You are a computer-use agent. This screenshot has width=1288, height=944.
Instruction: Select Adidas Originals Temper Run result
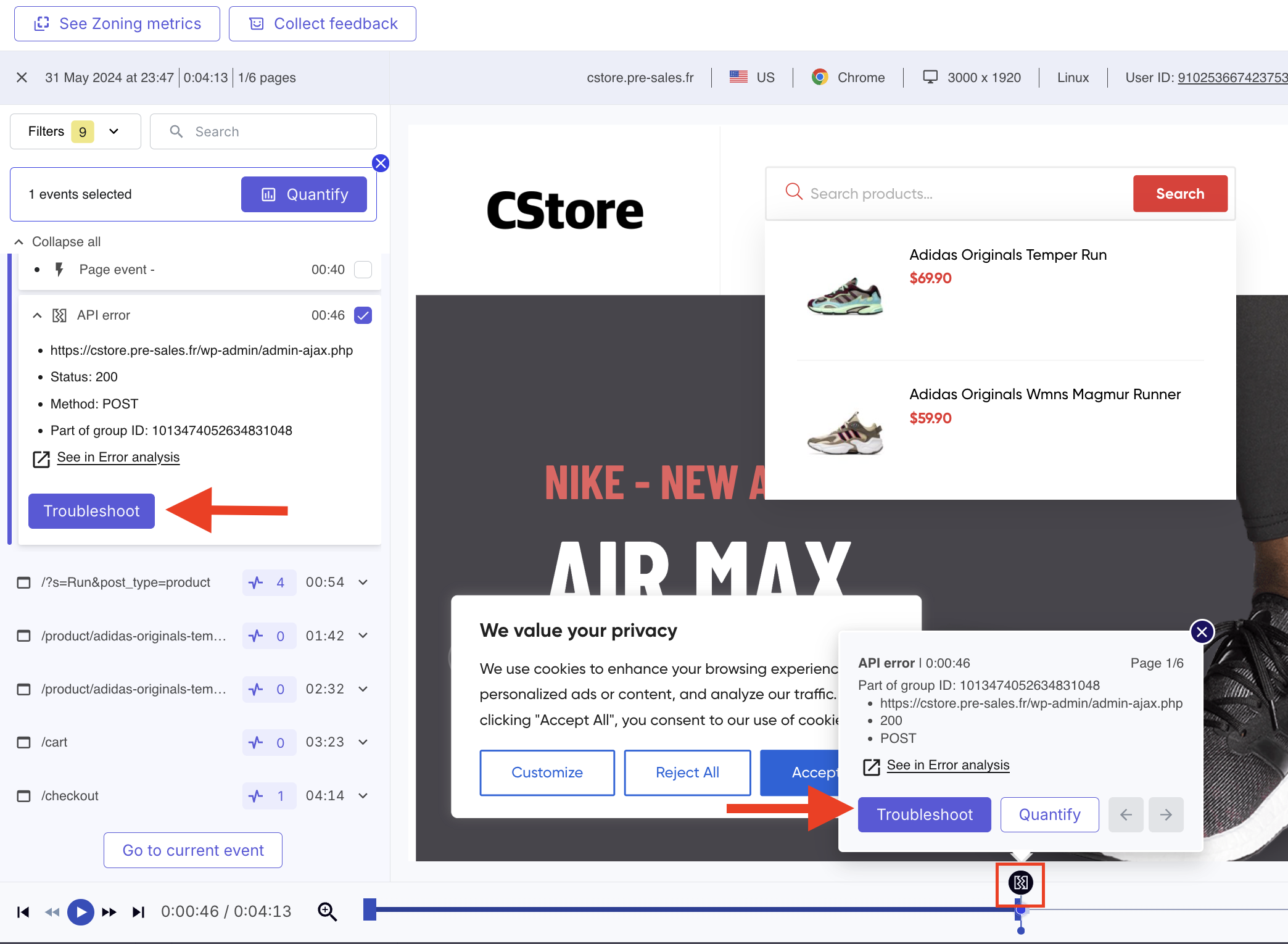[x=1008, y=255]
